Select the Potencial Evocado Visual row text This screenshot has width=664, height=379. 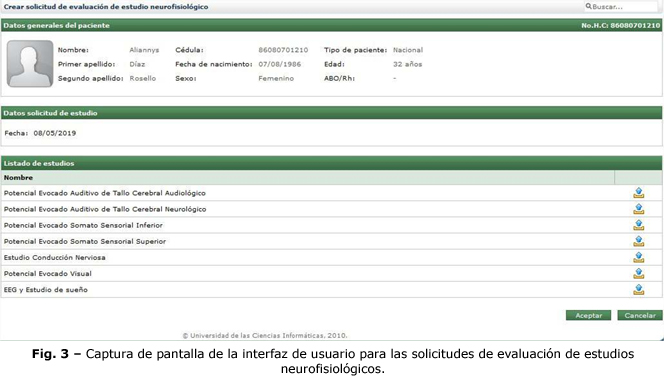coord(48,274)
